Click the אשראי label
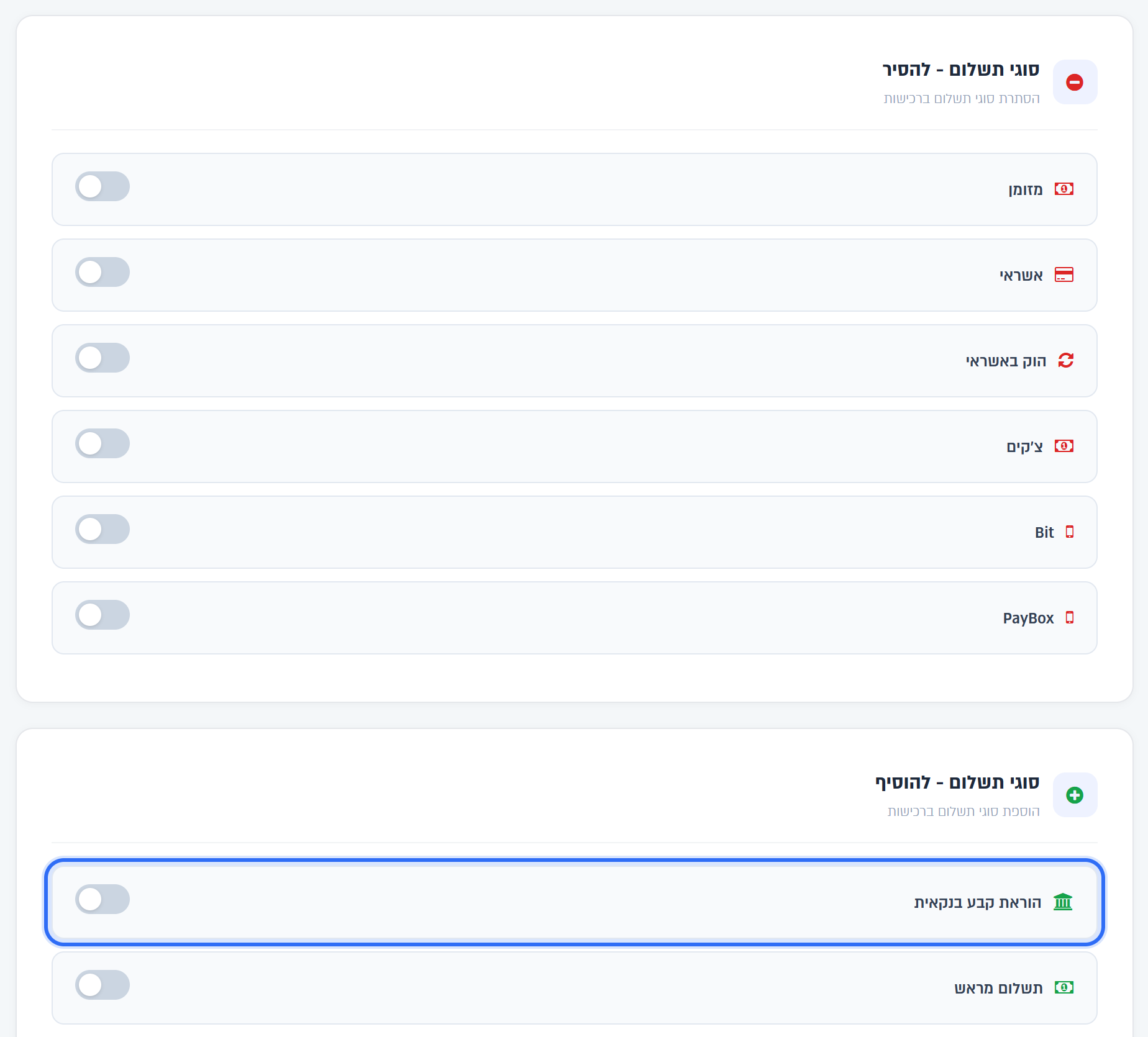Viewport: 1148px width, 1037px height. (1021, 275)
